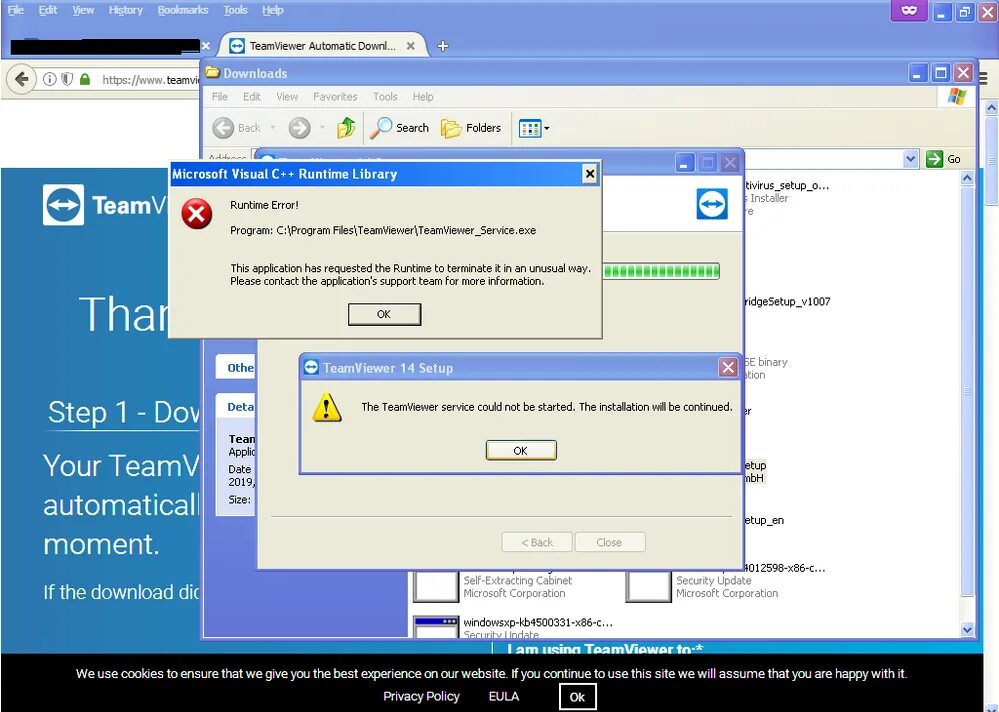Image resolution: width=999 pixels, height=712 pixels.
Task: Click the Windows flag logo in Downloads
Action: [957, 97]
